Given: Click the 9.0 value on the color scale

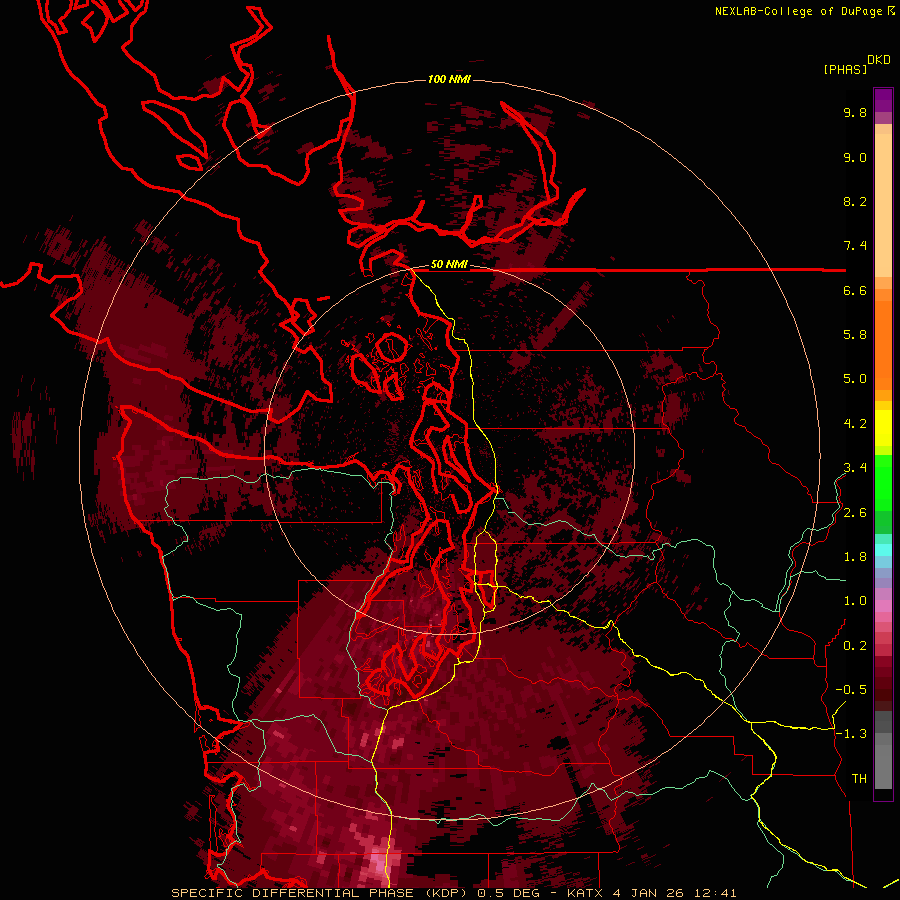Looking at the screenshot, I should (x=855, y=158).
